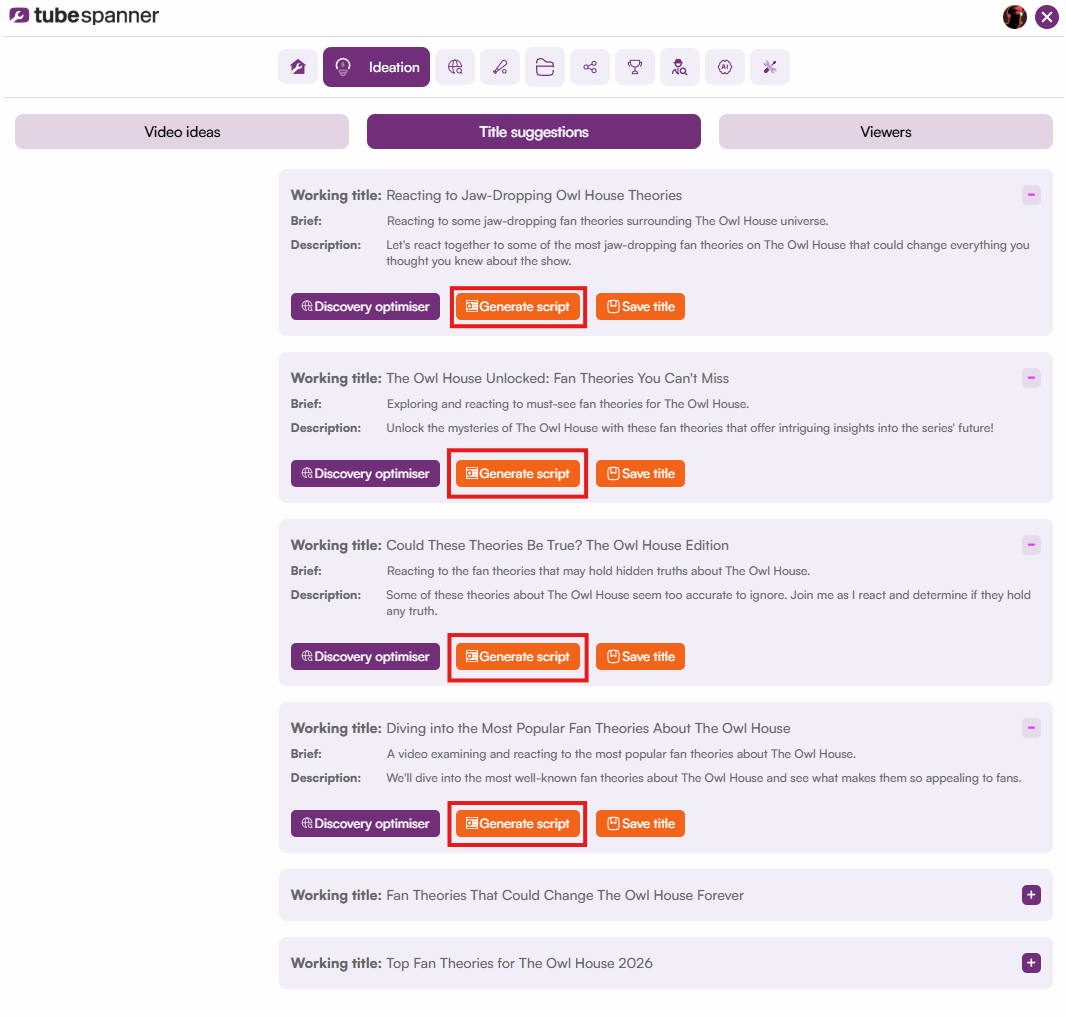
Task: Open the folder icon in toolbar
Action: pyautogui.click(x=545, y=67)
